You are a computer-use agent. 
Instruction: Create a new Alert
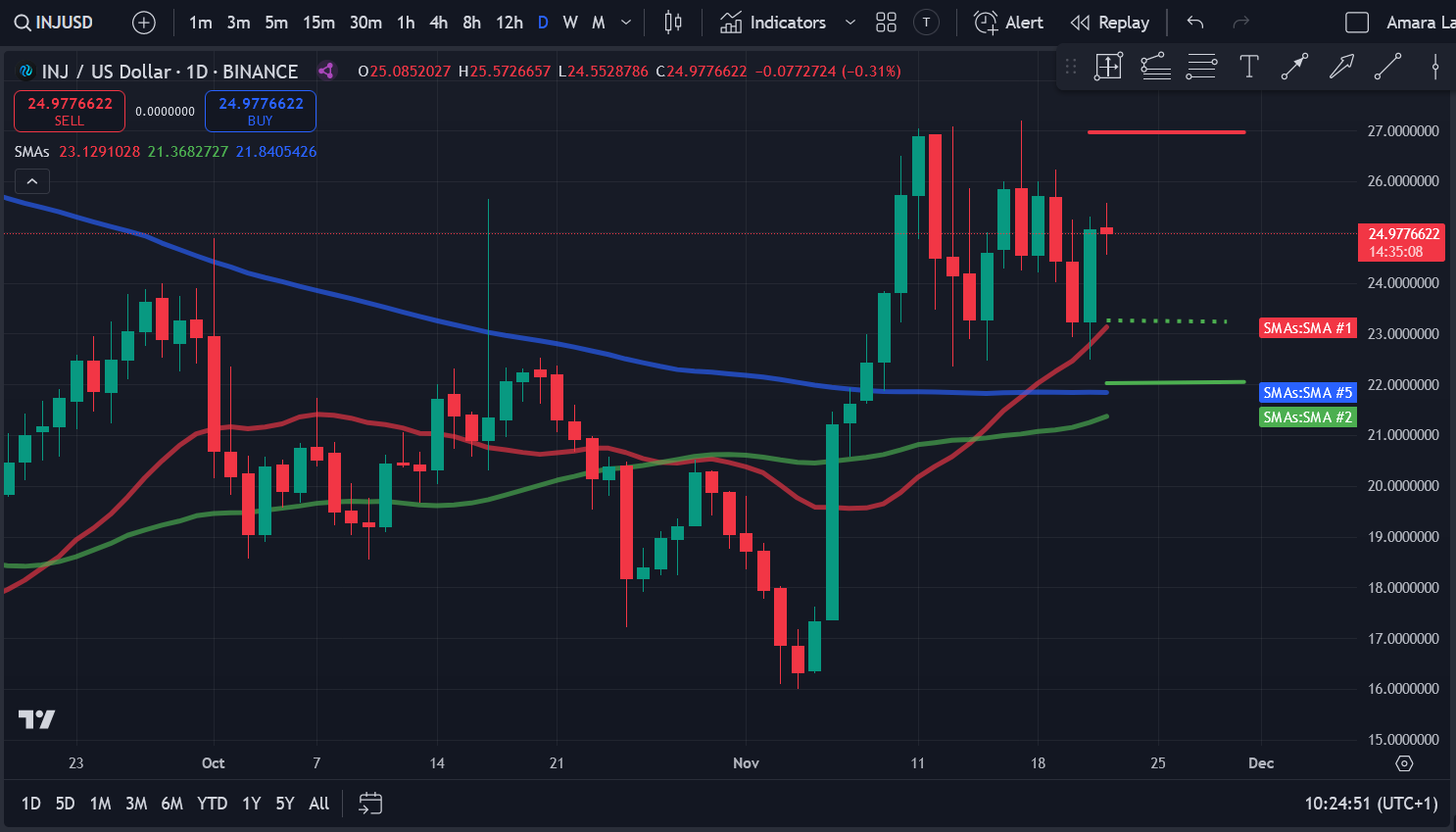coord(1009,23)
